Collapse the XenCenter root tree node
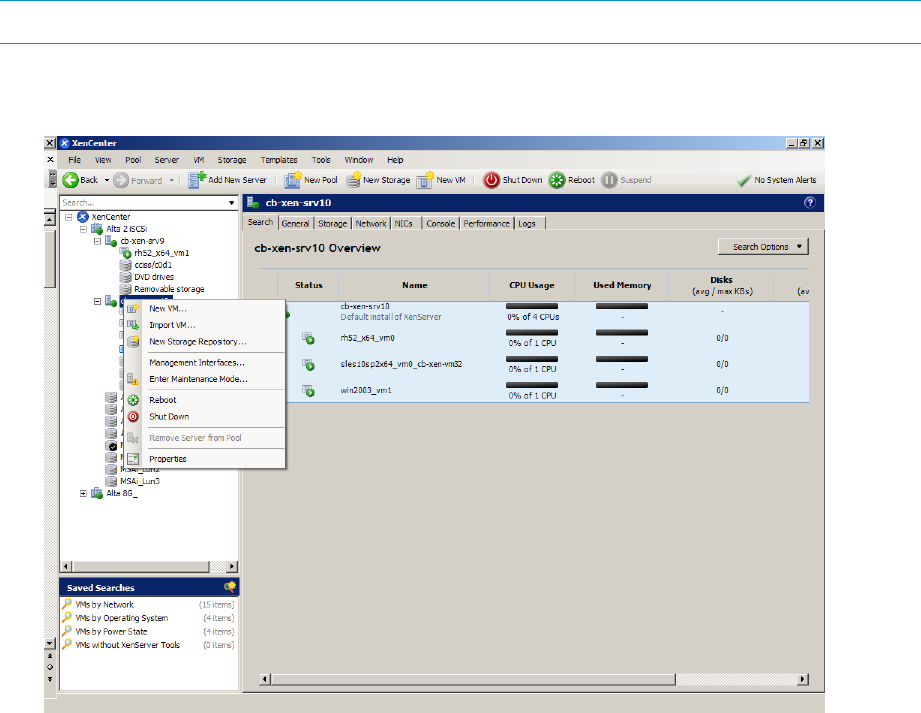 click(x=69, y=217)
